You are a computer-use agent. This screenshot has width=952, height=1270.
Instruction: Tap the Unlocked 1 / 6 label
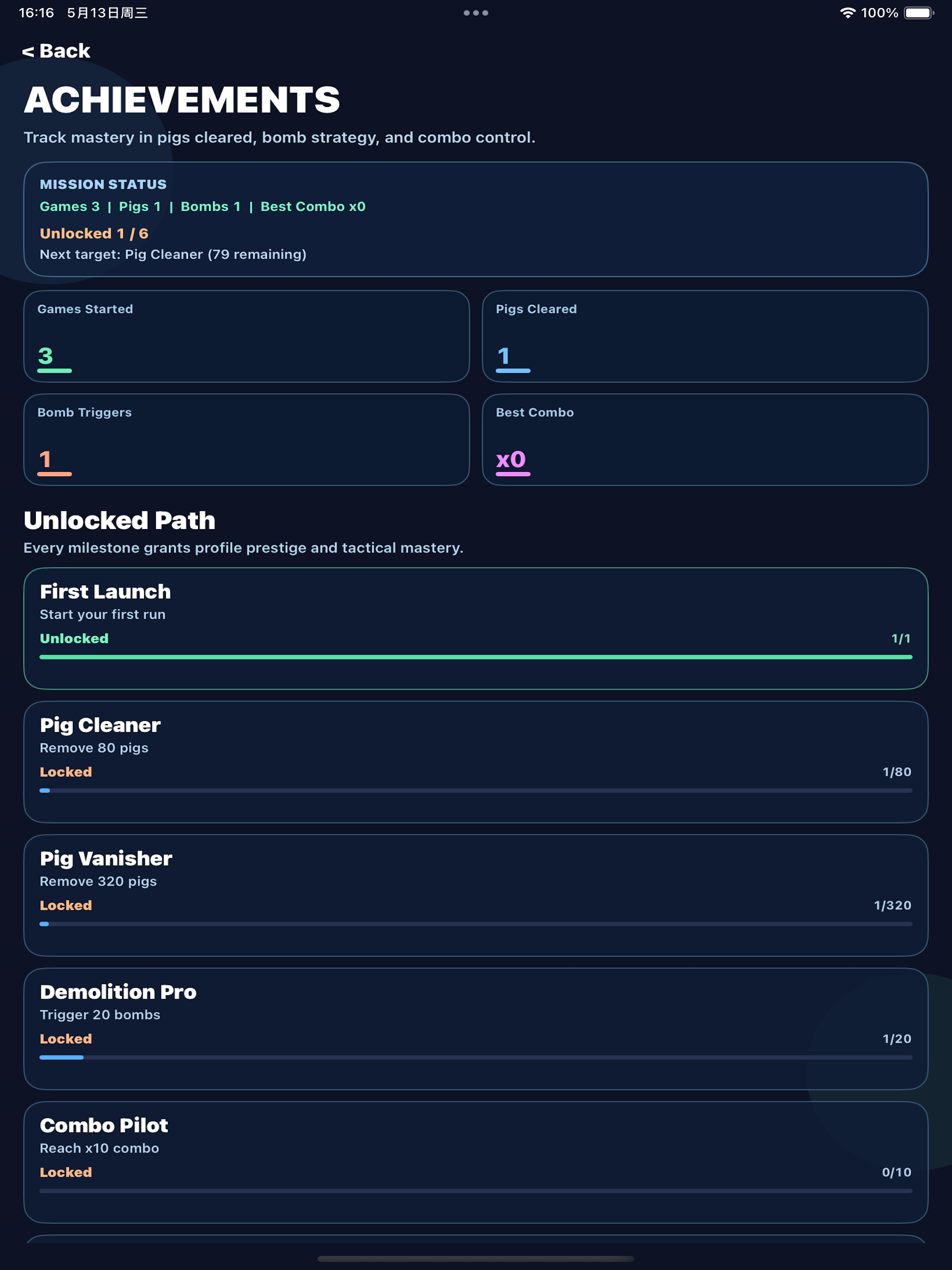(x=94, y=234)
